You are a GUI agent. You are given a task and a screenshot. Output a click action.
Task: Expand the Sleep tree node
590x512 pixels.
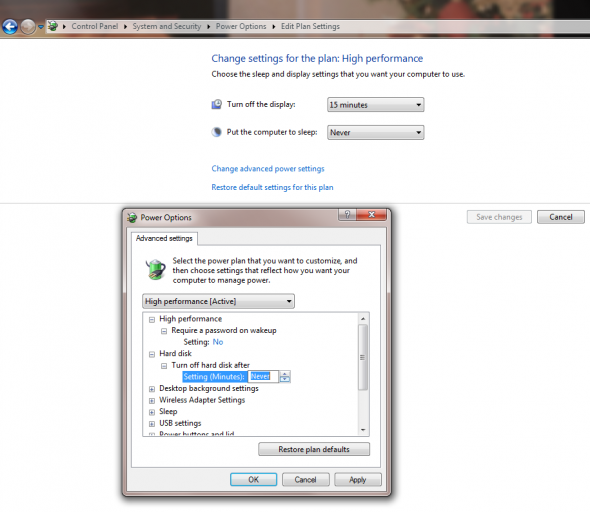152,412
